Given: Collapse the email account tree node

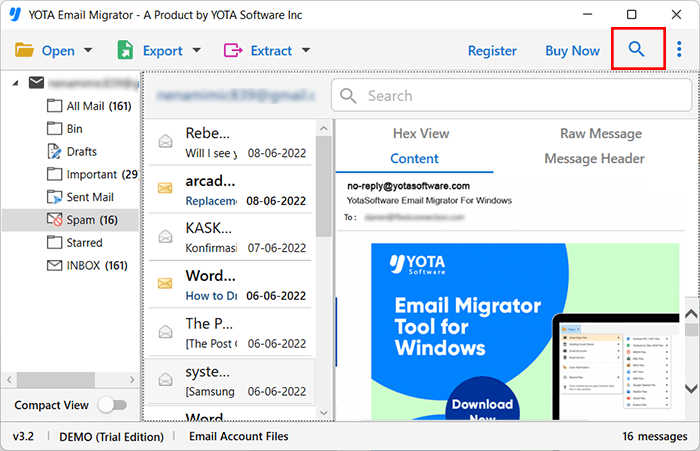Looking at the screenshot, I should pos(14,83).
